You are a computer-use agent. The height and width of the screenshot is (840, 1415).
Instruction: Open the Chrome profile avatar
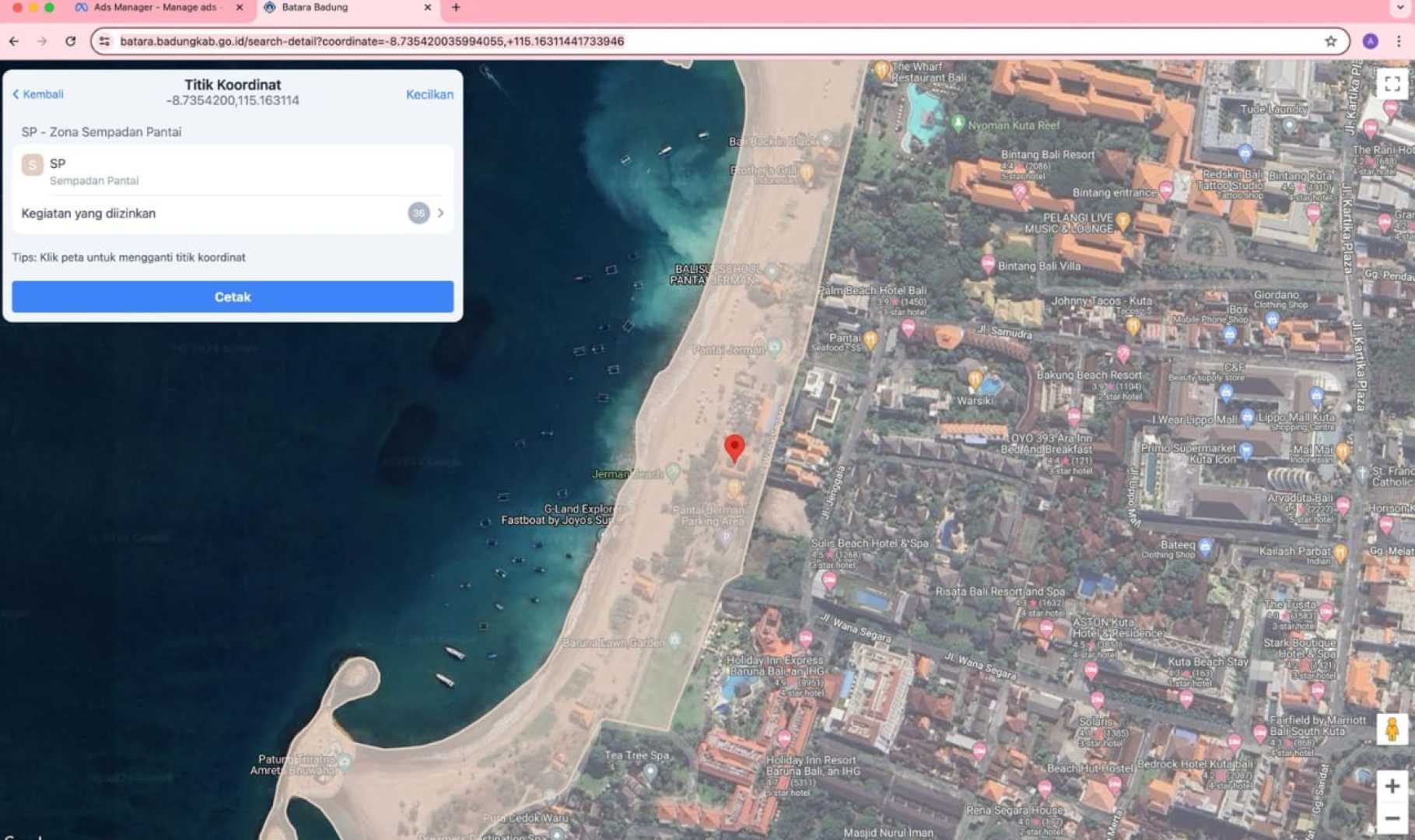(x=1370, y=41)
